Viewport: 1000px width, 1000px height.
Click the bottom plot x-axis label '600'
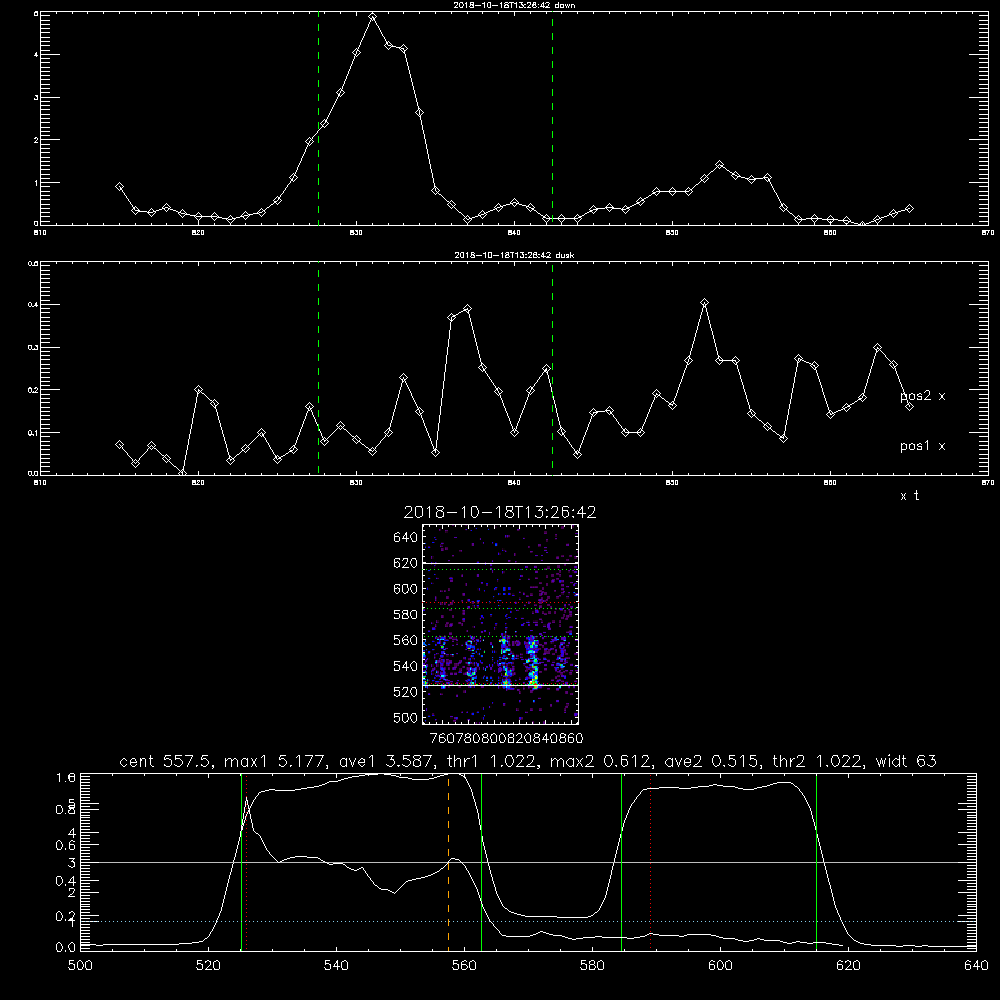coord(720,966)
